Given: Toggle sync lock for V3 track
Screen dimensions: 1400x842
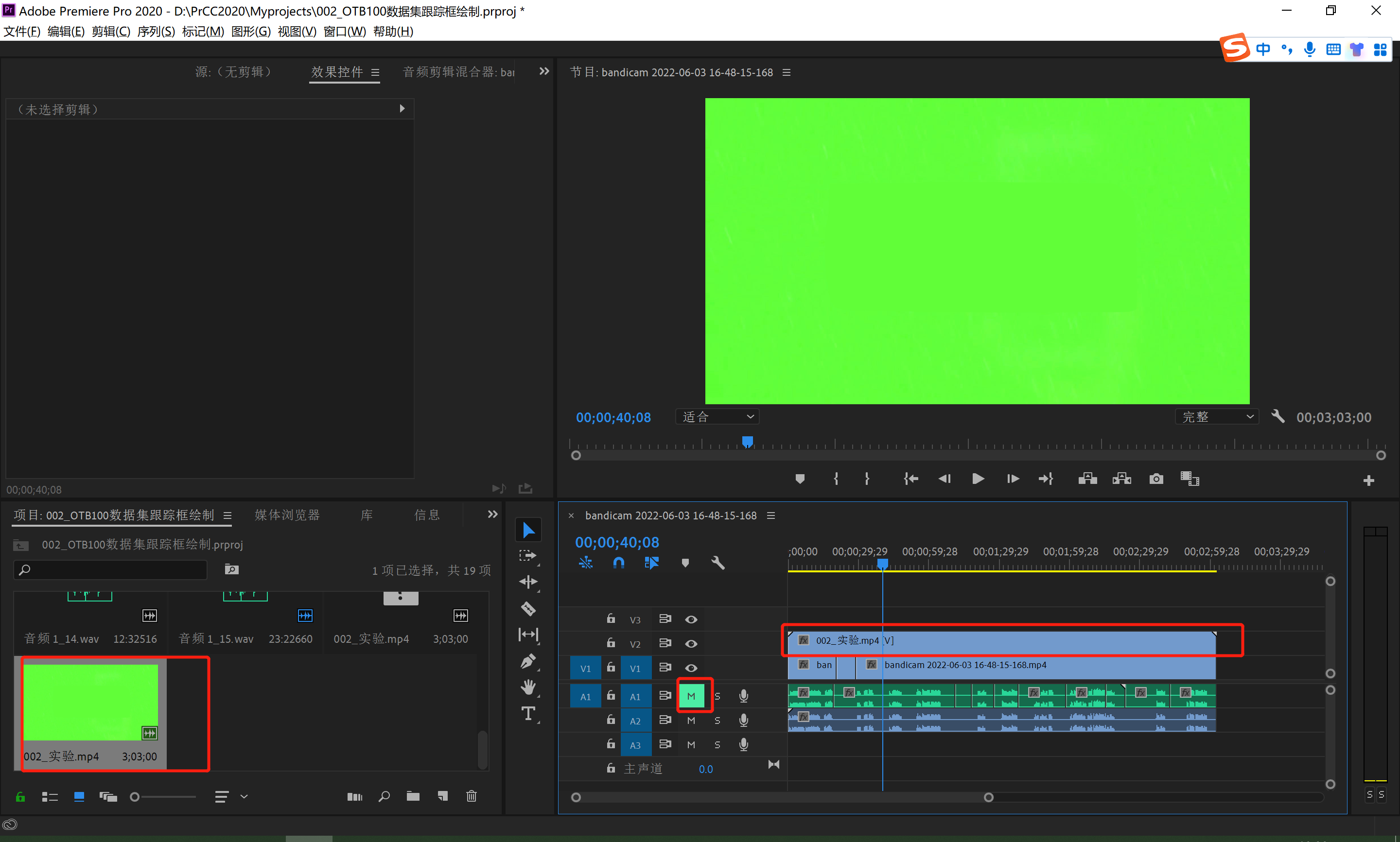Looking at the screenshot, I should 665,619.
